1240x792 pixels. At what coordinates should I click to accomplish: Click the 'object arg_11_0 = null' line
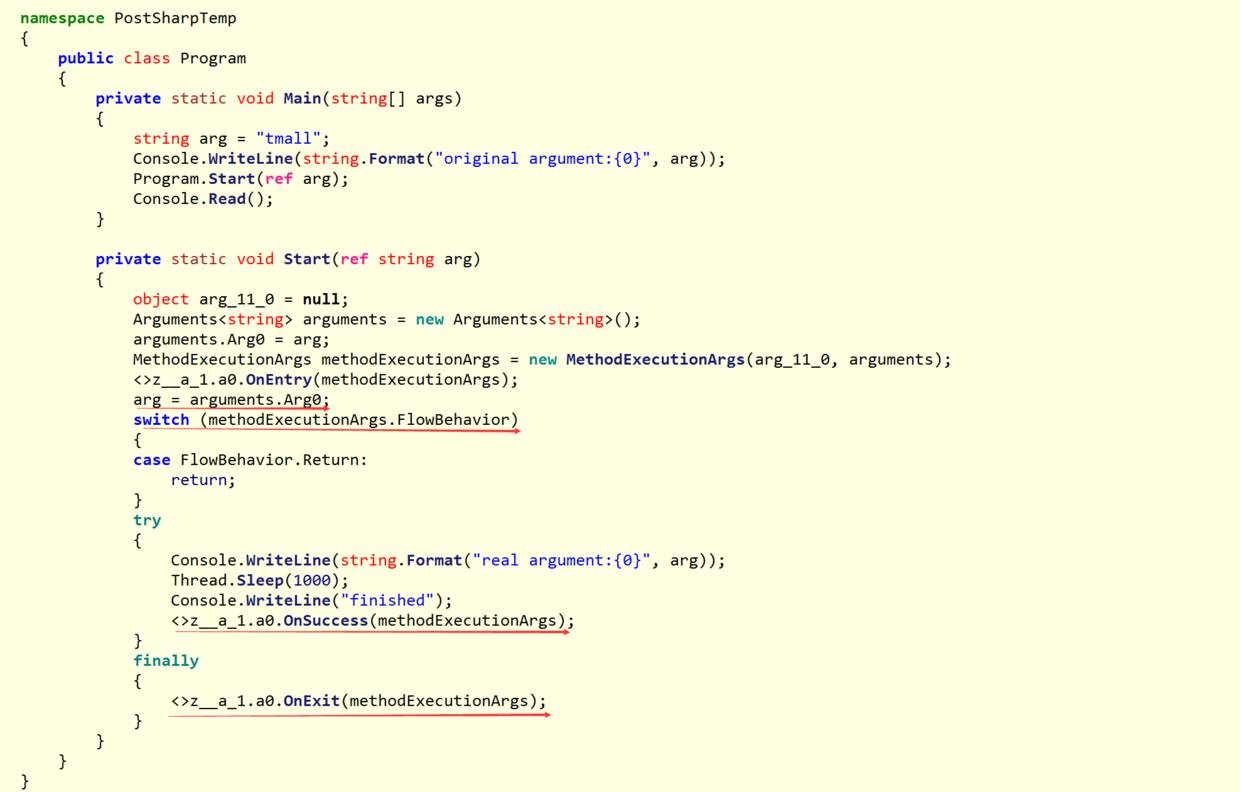[241, 299]
